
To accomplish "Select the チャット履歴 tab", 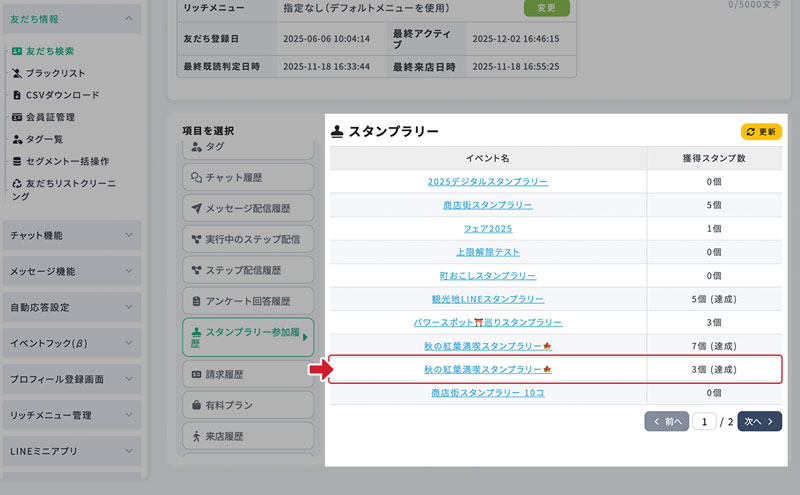I will pyautogui.click(x=247, y=178).
